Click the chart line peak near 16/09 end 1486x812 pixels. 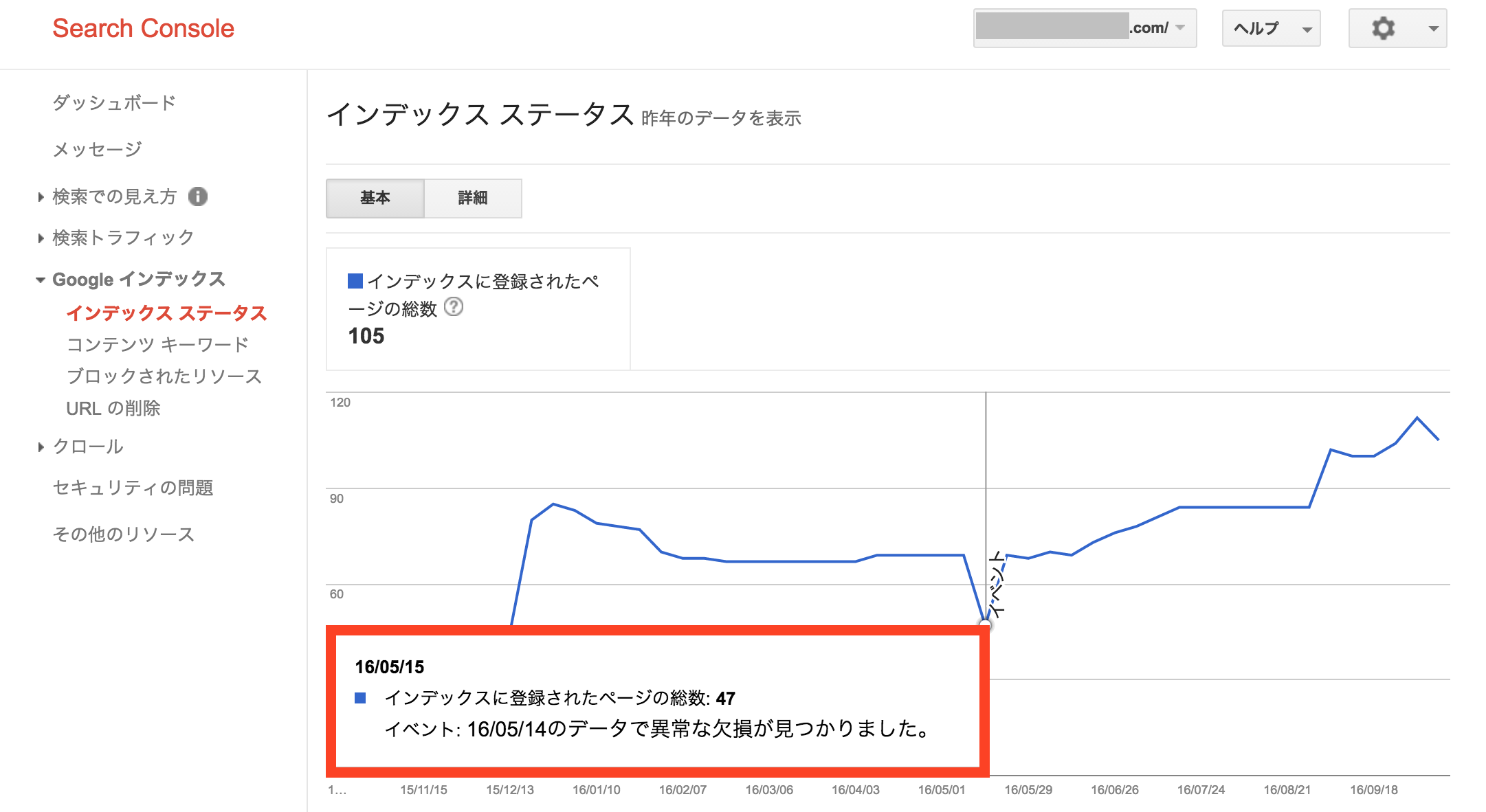pyautogui.click(x=1417, y=418)
